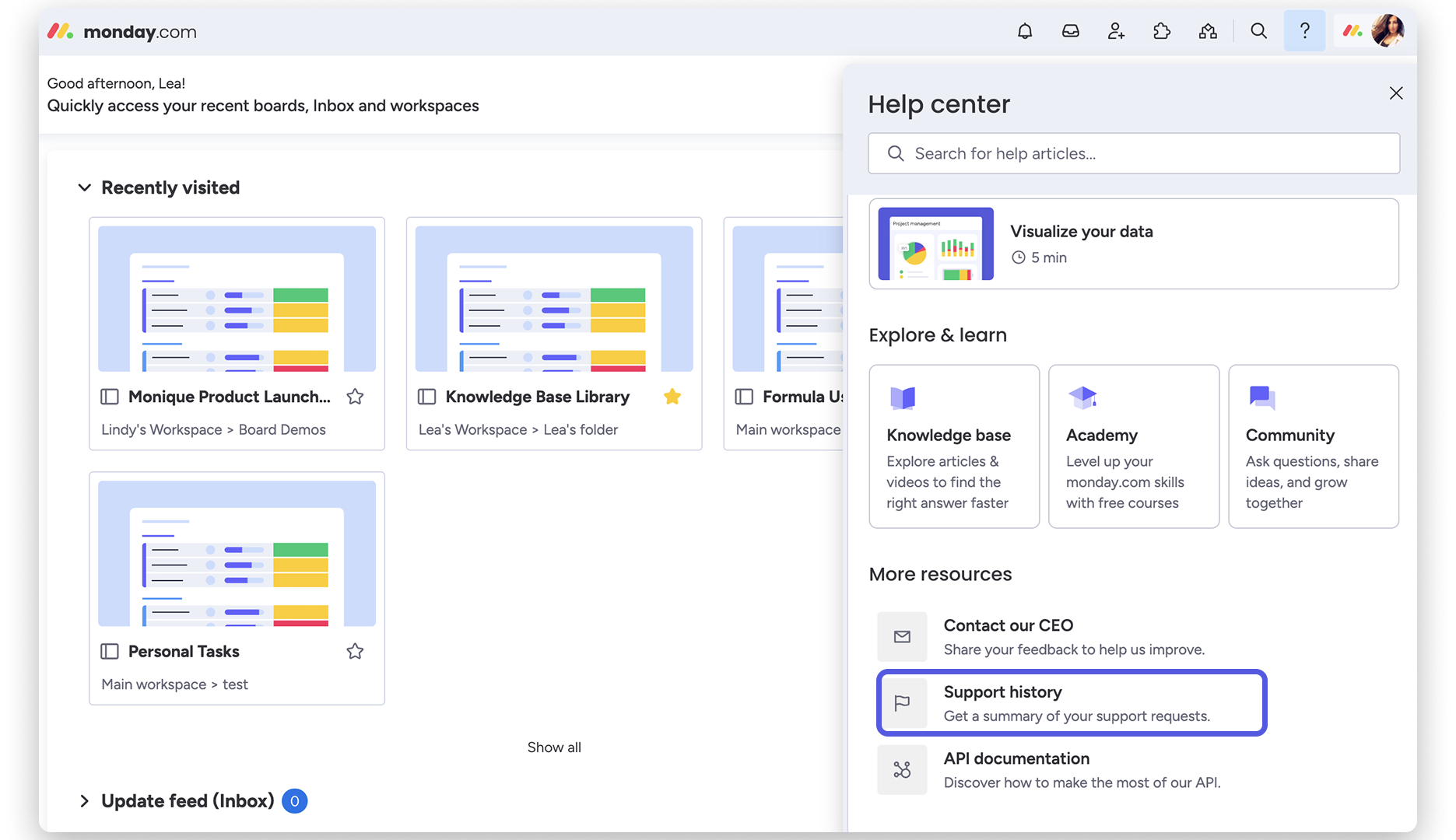The image size is (1456, 840).
Task: Click the Support history flag icon
Action: tap(902, 703)
